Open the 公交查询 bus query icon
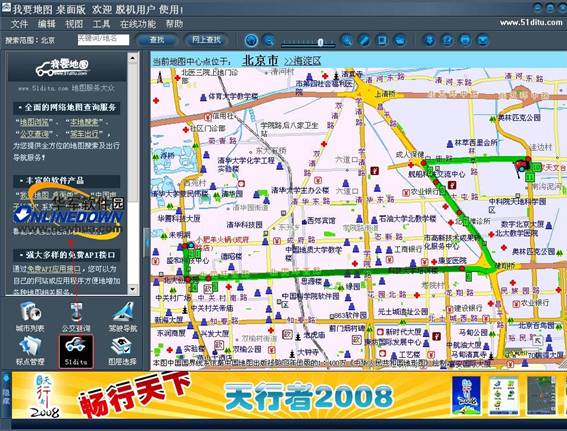 tap(76, 317)
